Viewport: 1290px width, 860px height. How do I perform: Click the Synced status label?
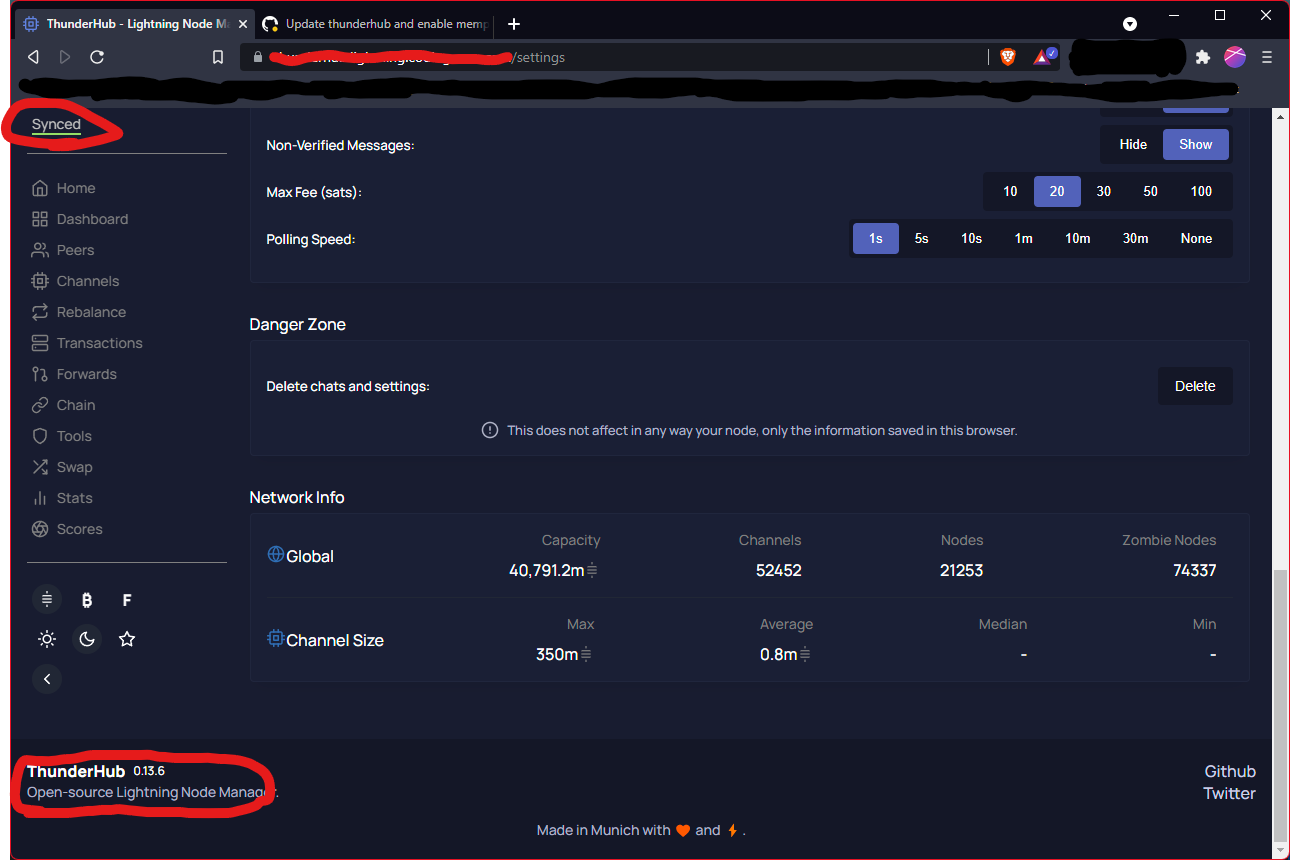[56, 125]
